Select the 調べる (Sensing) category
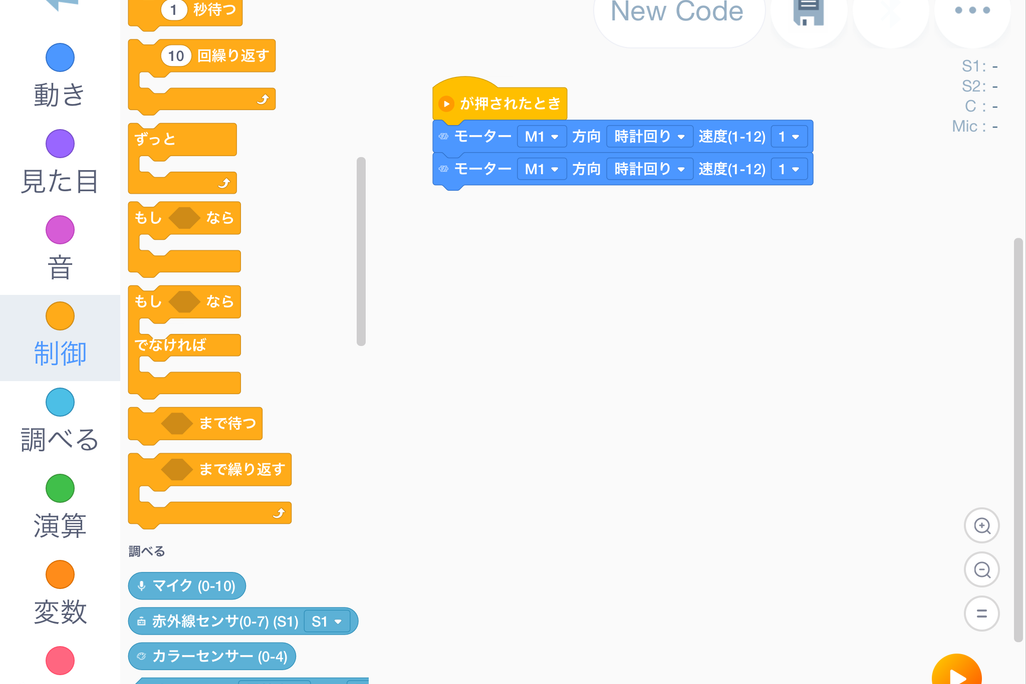This screenshot has height=684, width=1026. (x=60, y=421)
